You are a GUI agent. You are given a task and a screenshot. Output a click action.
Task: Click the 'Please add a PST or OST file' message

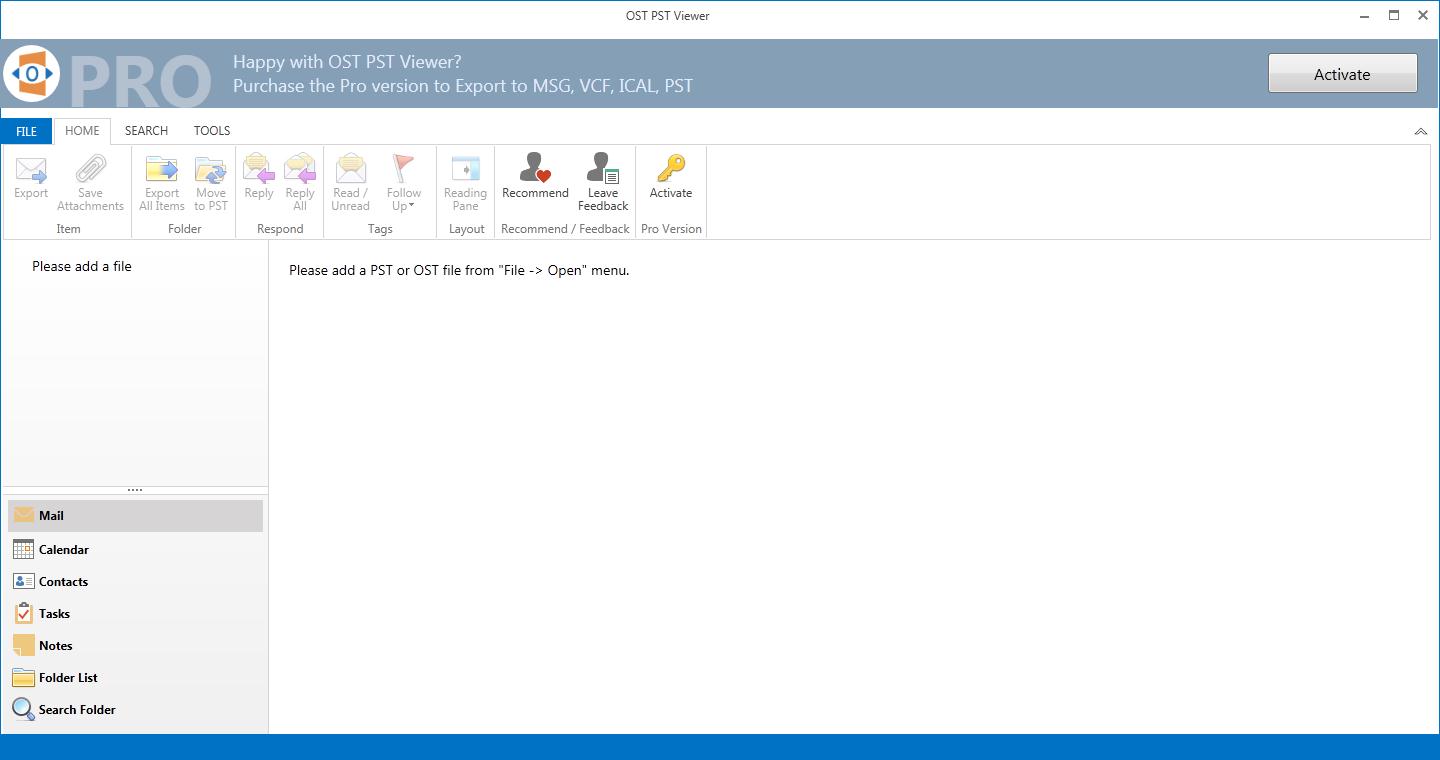pyautogui.click(x=459, y=270)
